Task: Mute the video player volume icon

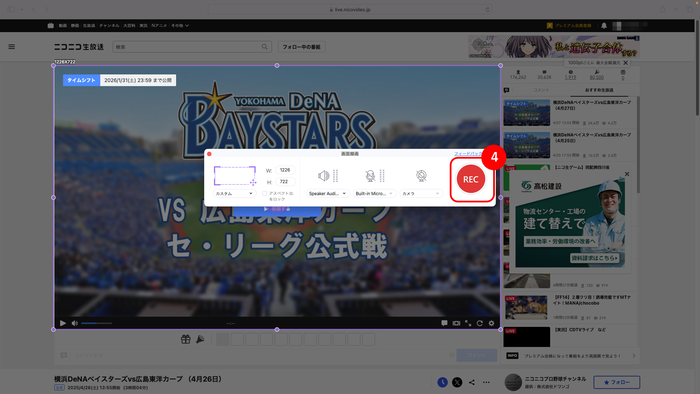Action: [75, 323]
